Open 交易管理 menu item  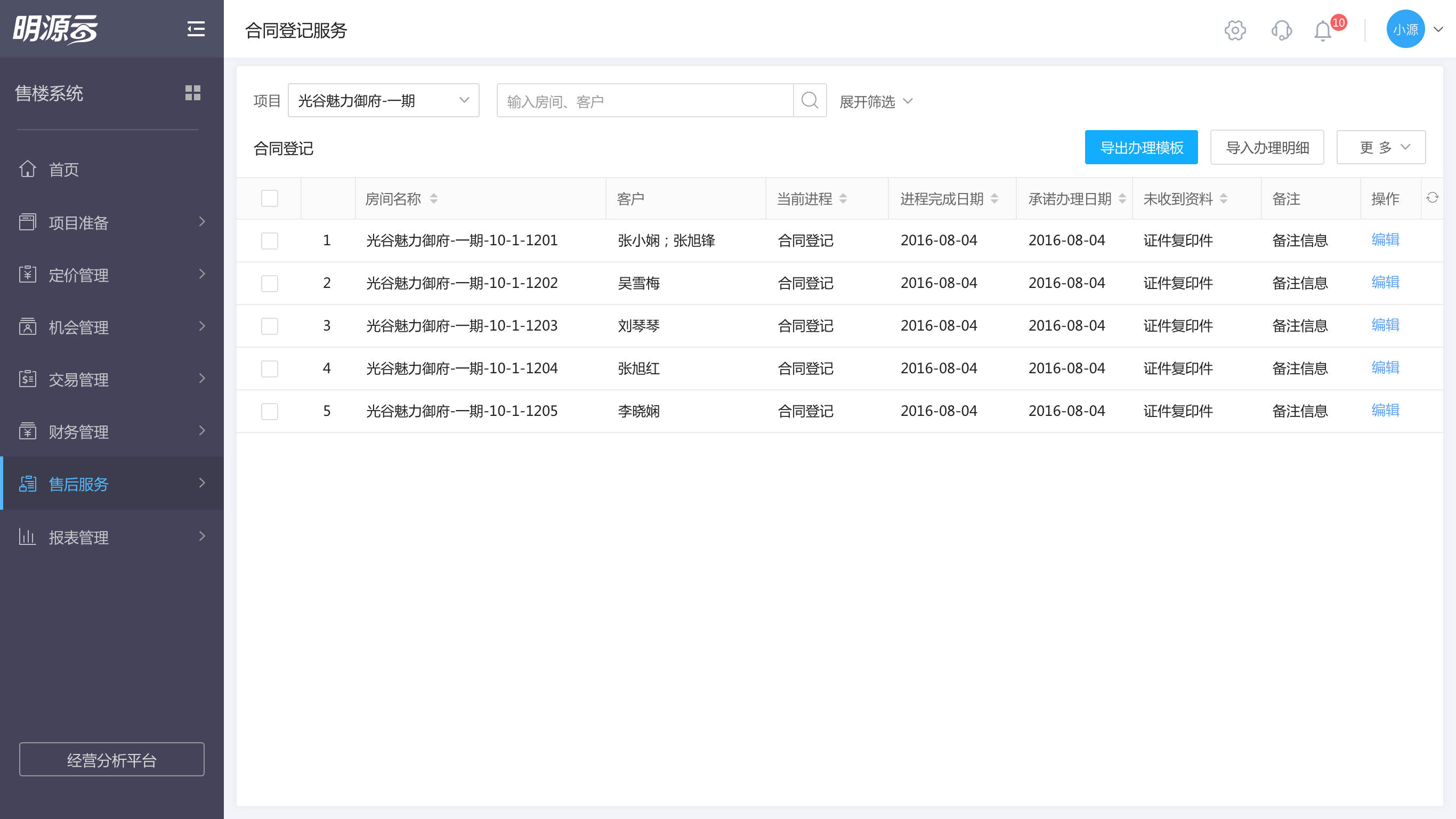tap(112, 379)
